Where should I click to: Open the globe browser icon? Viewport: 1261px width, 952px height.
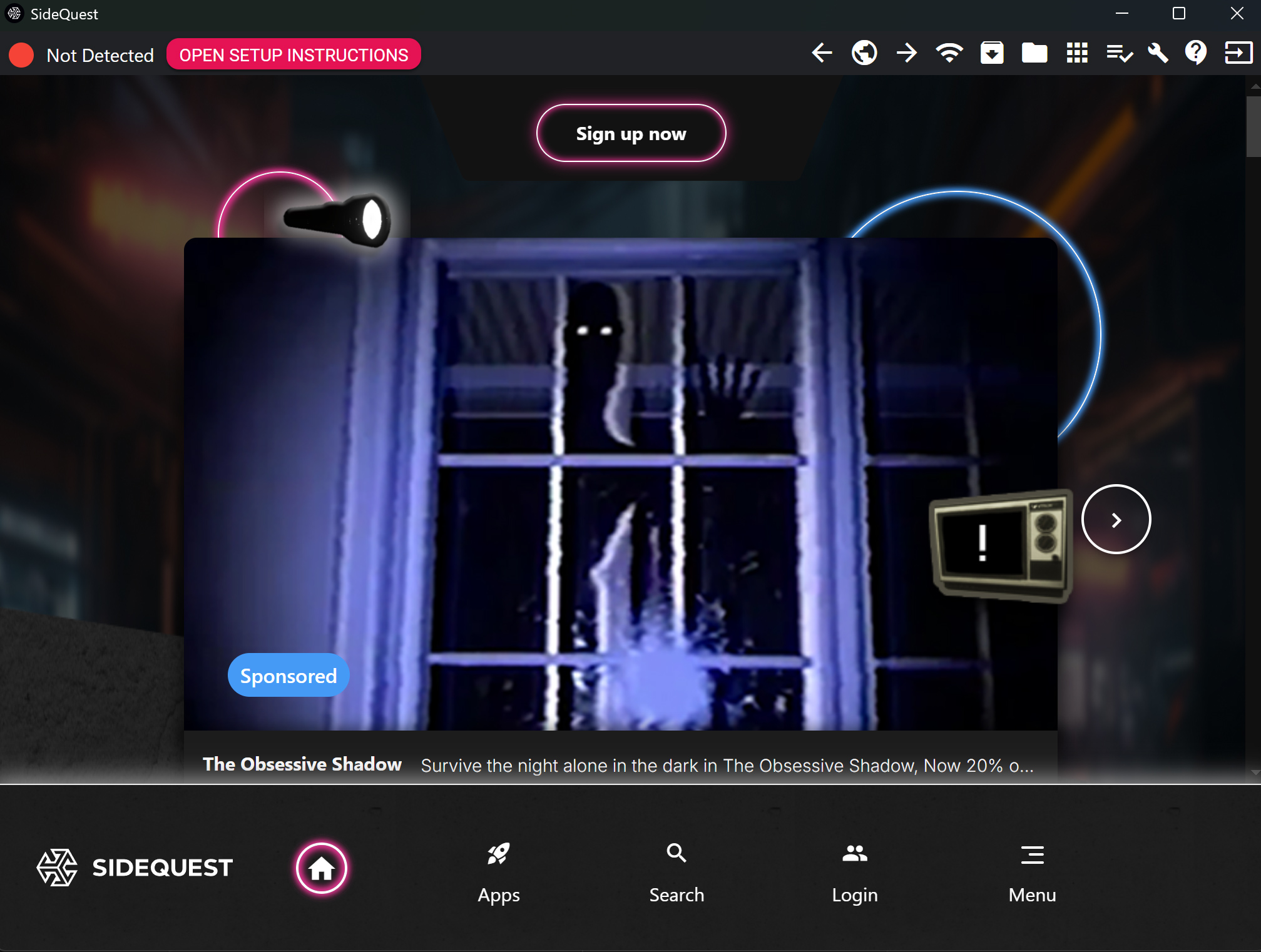pos(864,54)
